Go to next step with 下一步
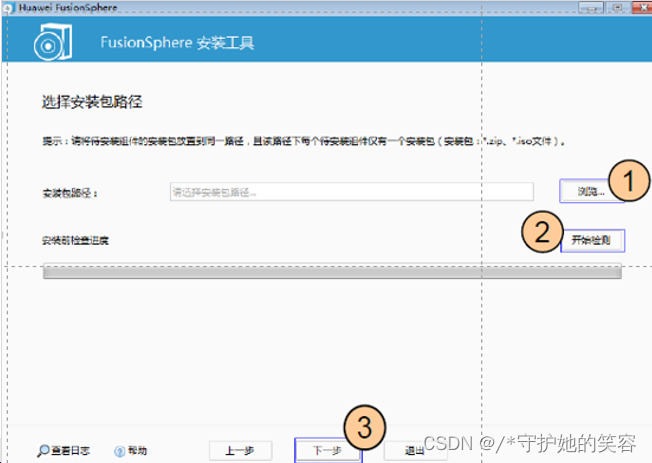This screenshot has height=463, width=652. pos(328,450)
